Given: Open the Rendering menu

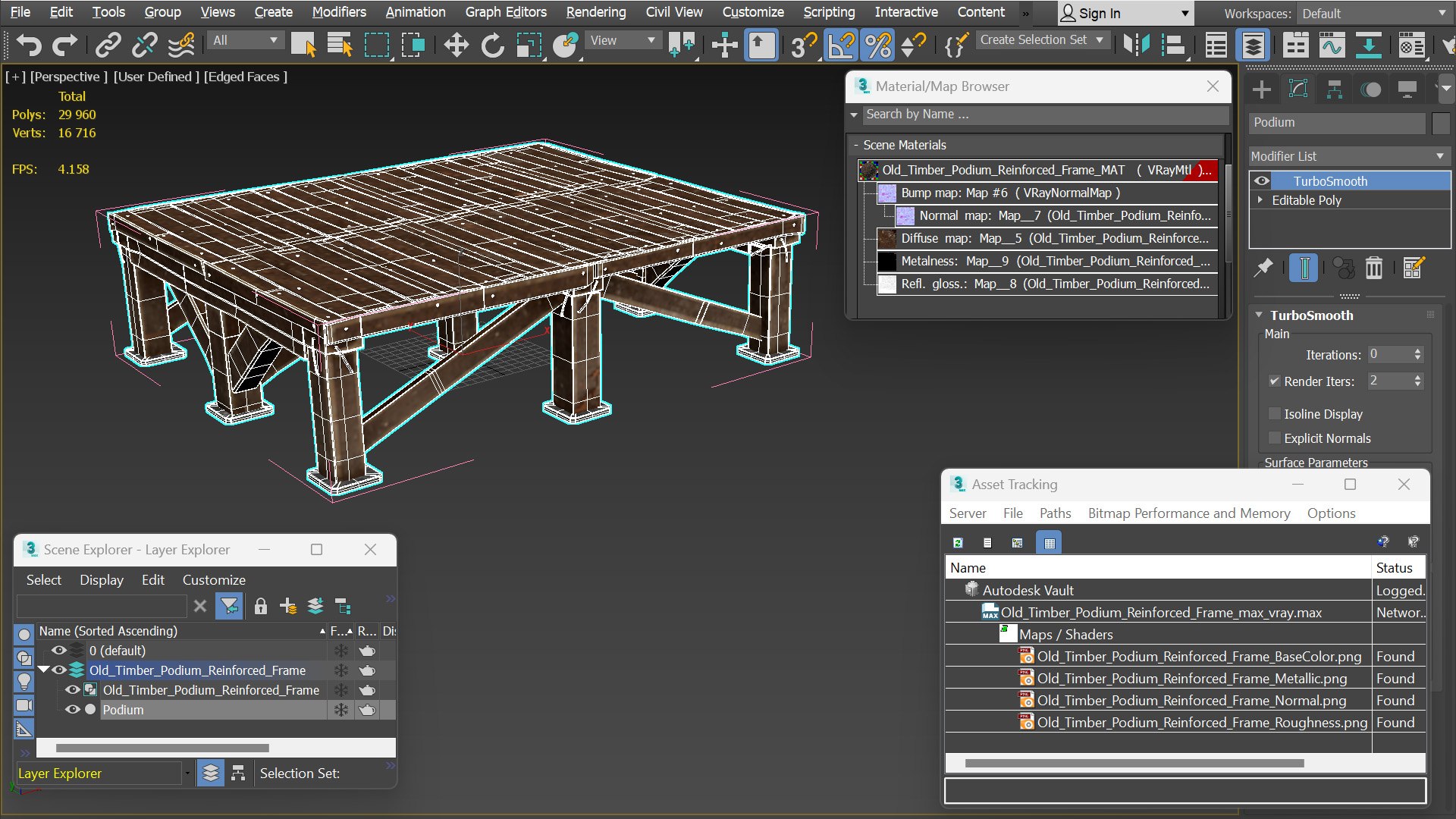Looking at the screenshot, I should (x=596, y=12).
